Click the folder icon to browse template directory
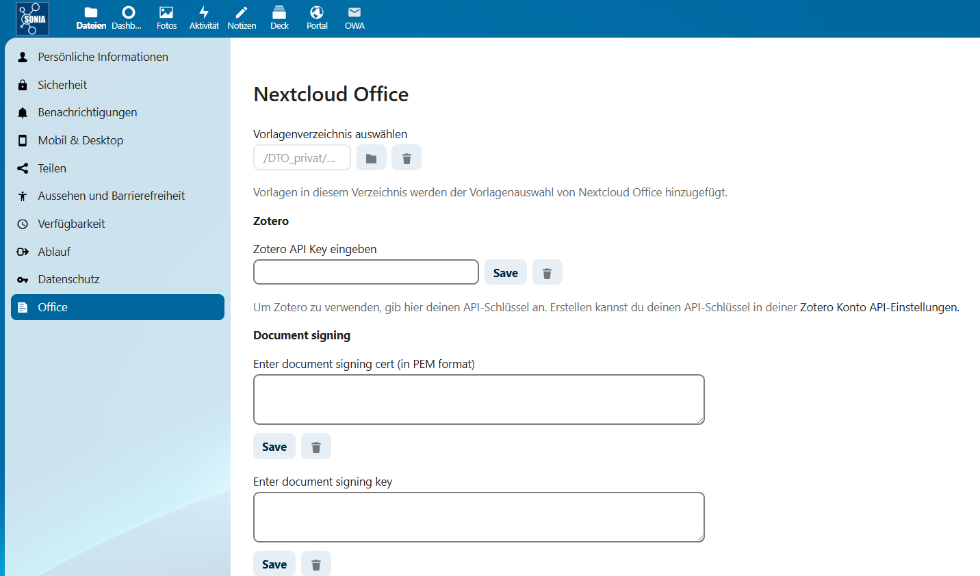The height and width of the screenshot is (576, 980). 371,158
